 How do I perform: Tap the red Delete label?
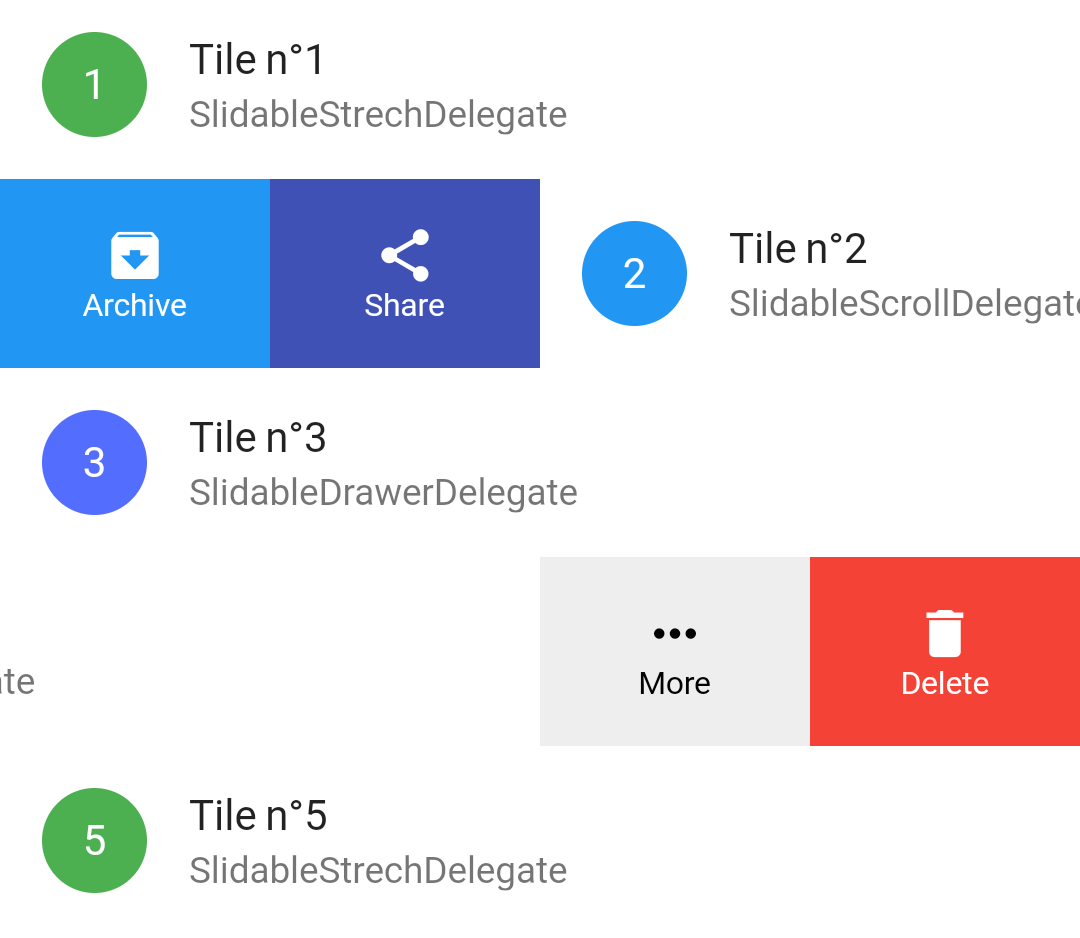[945, 683]
